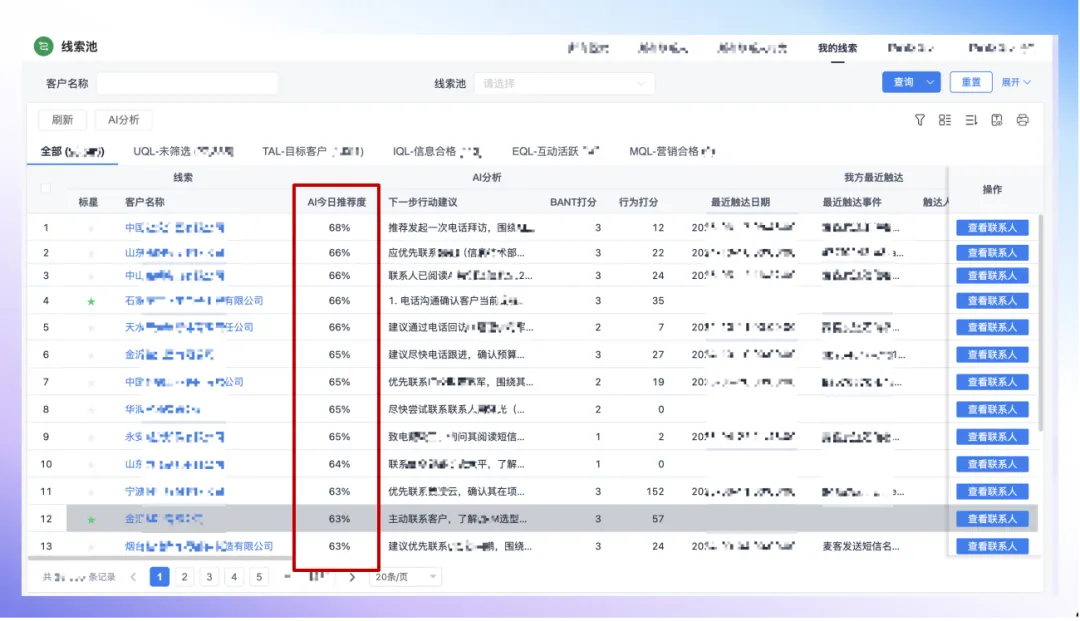This screenshot has height=621, width=1080.
Task: Go to next page arrow
Action: 352,577
